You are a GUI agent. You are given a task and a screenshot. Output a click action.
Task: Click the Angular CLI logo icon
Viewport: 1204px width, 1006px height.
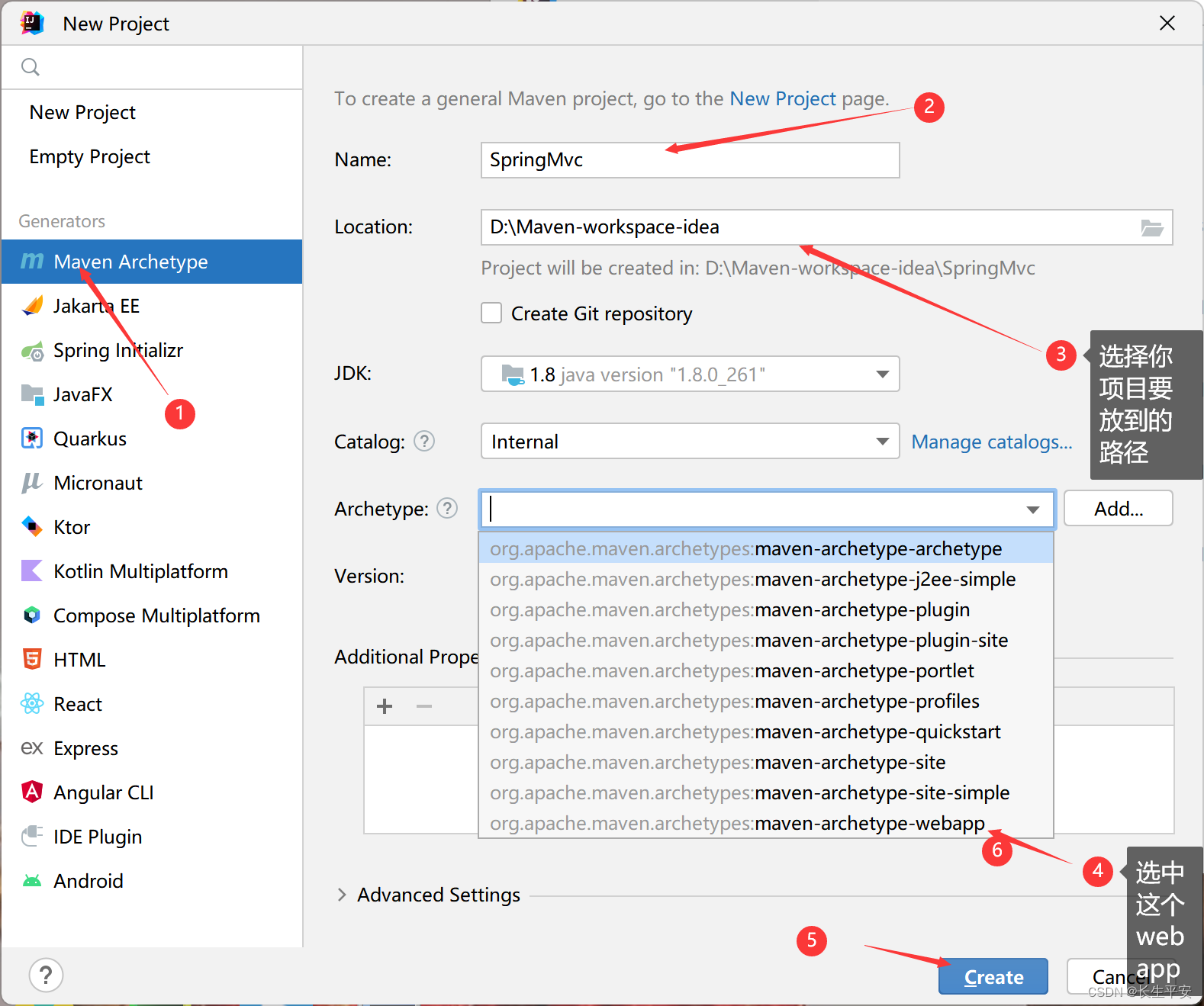[32, 792]
